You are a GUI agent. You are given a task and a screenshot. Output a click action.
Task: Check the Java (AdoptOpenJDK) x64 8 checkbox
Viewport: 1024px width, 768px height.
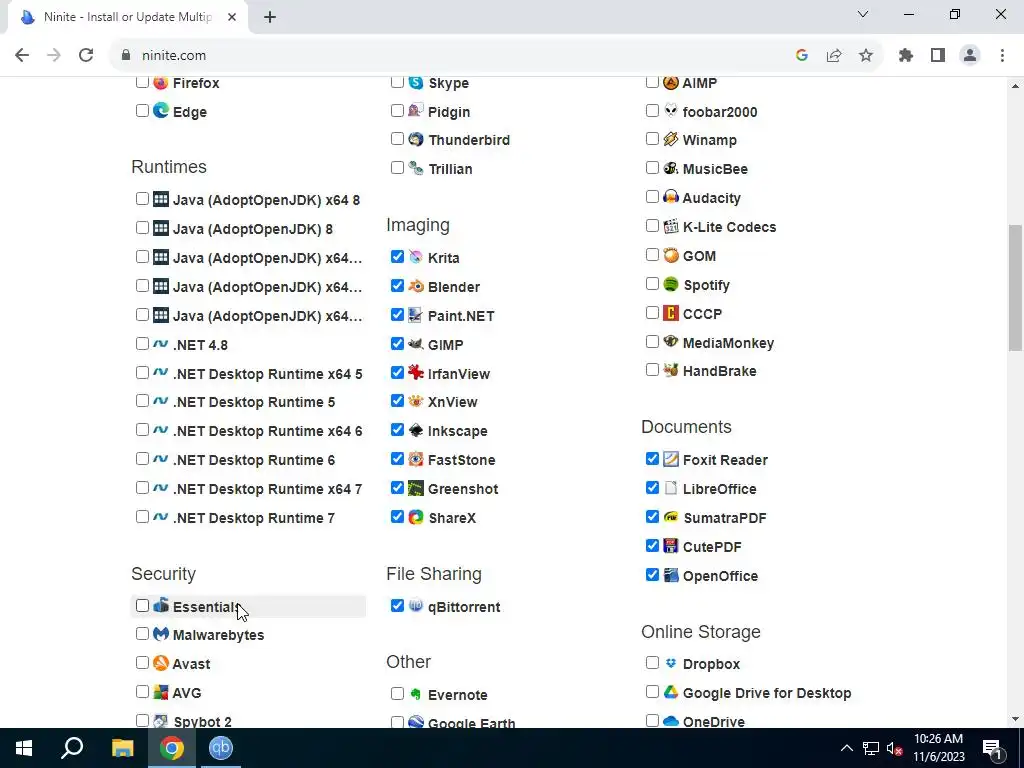142,199
